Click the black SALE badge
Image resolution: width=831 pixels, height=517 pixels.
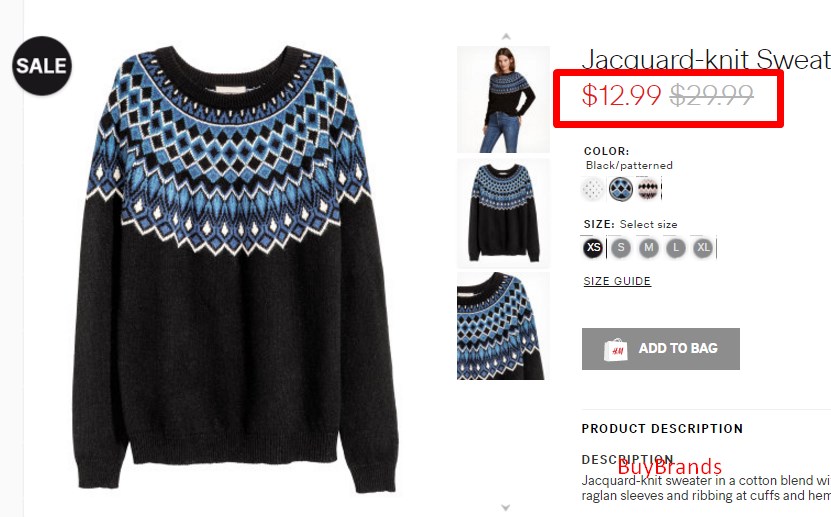(x=42, y=66)
